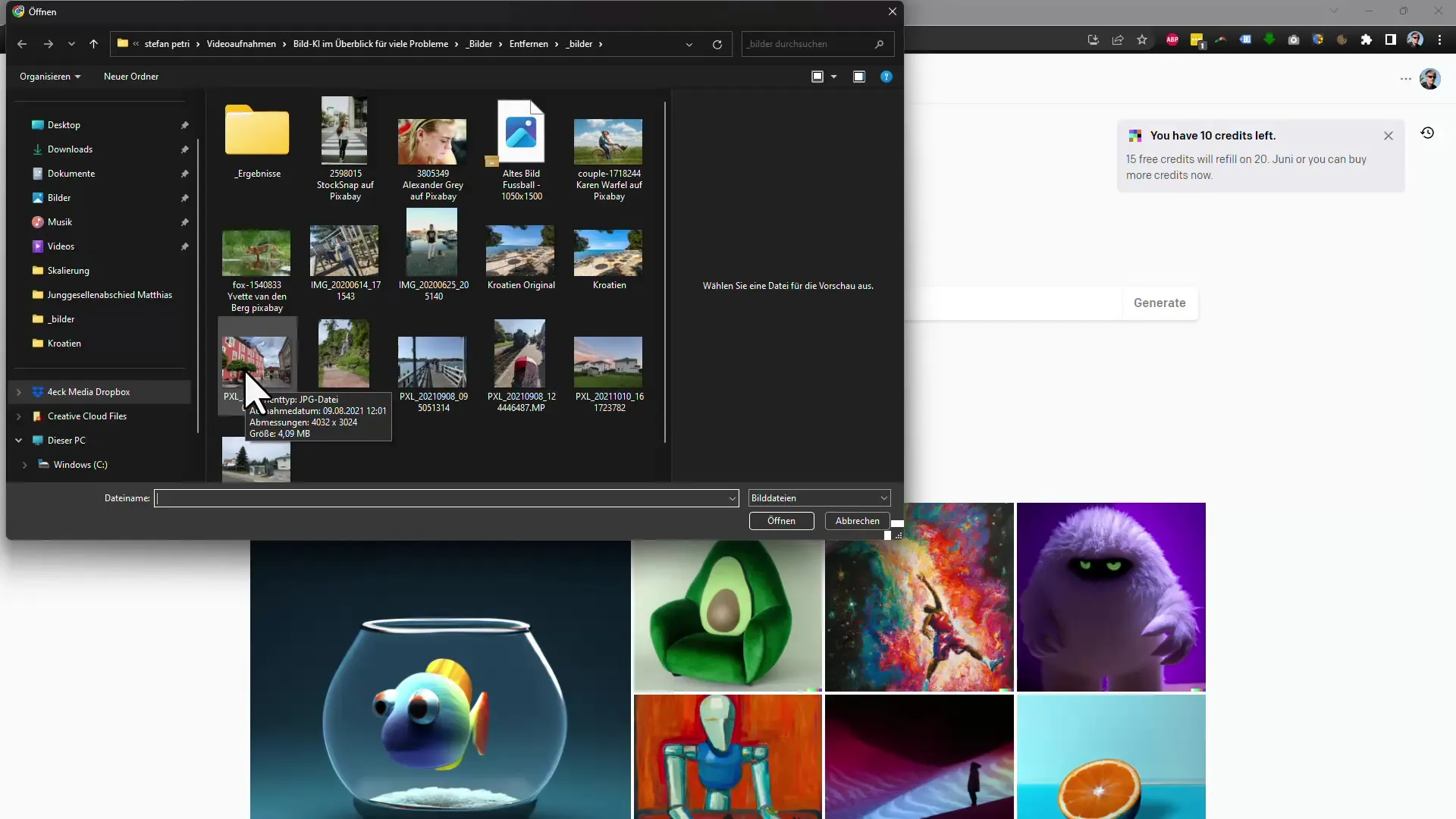Click the address bar path dropdown arrow
1456x819 pixels.
point(689,43)
